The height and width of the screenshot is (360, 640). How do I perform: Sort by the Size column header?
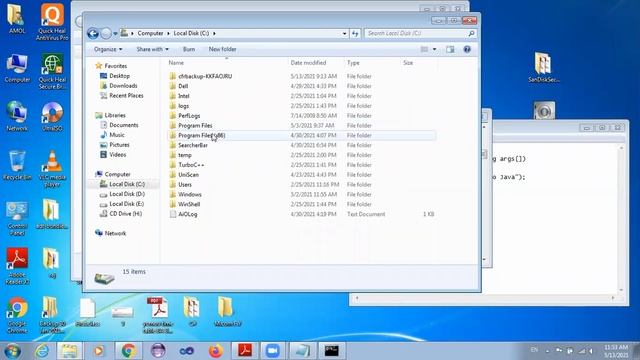[x=408, y=63]
